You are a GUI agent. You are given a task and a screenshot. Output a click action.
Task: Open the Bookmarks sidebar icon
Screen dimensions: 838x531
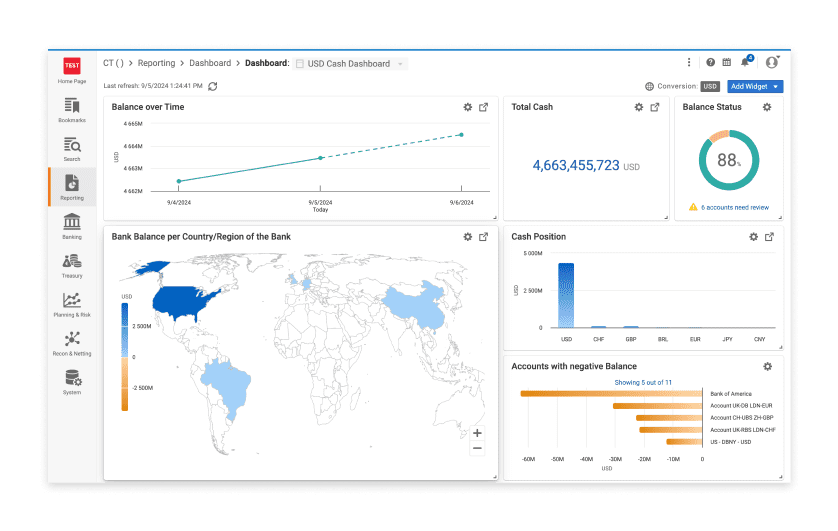[x=72, y=110]
